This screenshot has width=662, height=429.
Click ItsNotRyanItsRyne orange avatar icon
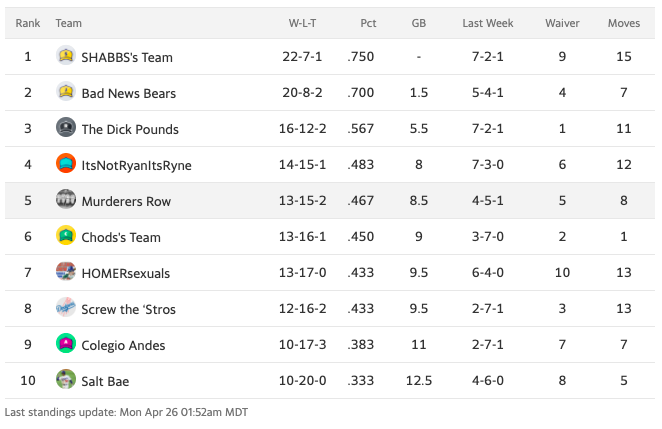tap(66, 164)
